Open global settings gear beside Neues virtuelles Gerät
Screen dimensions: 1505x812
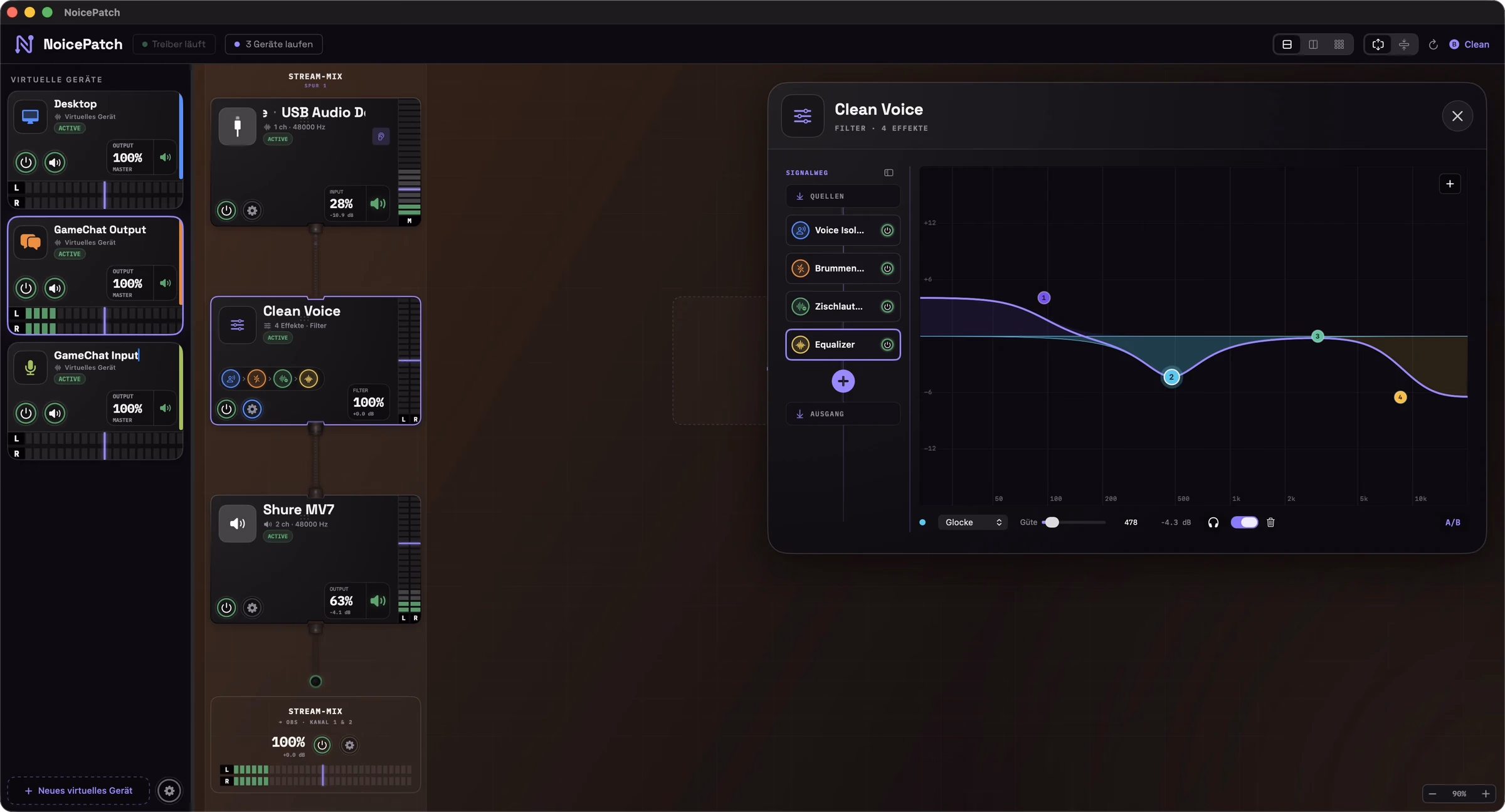click(x=169, y=791)
